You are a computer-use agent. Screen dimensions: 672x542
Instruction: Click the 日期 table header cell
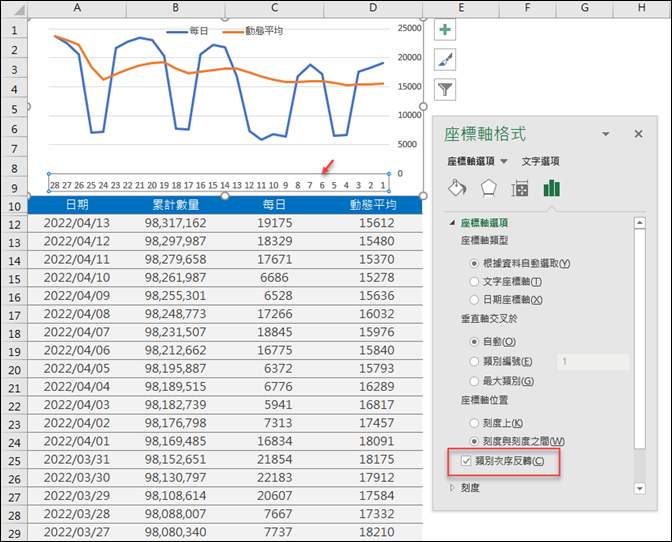[77, 205]
